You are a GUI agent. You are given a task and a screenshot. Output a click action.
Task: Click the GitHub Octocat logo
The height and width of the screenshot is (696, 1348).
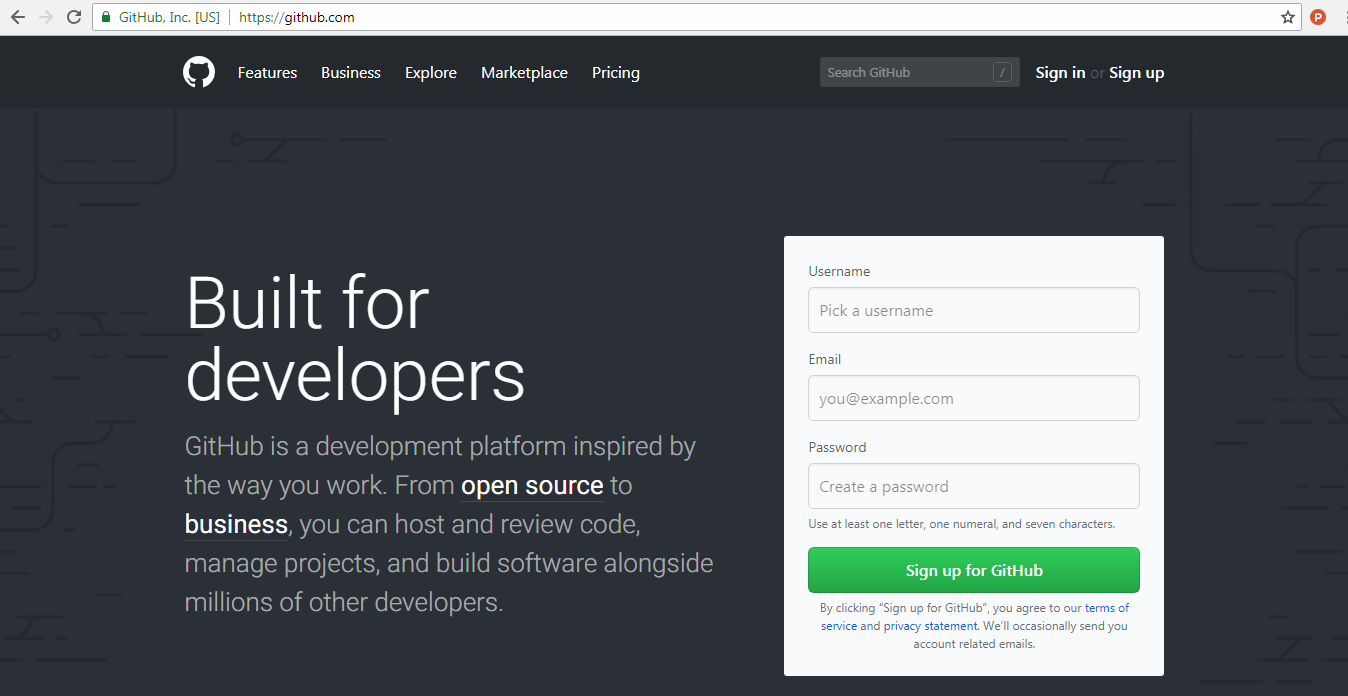click(199, 72)
